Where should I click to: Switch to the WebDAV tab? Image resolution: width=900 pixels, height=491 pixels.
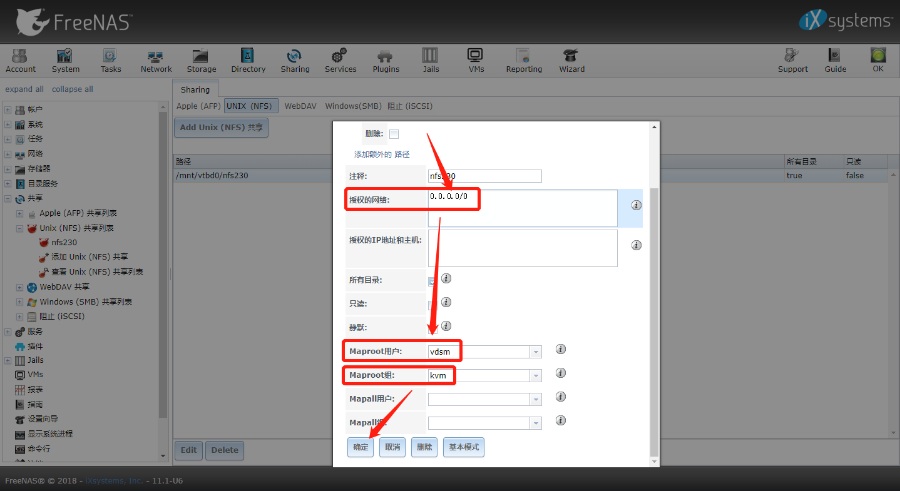300,106
